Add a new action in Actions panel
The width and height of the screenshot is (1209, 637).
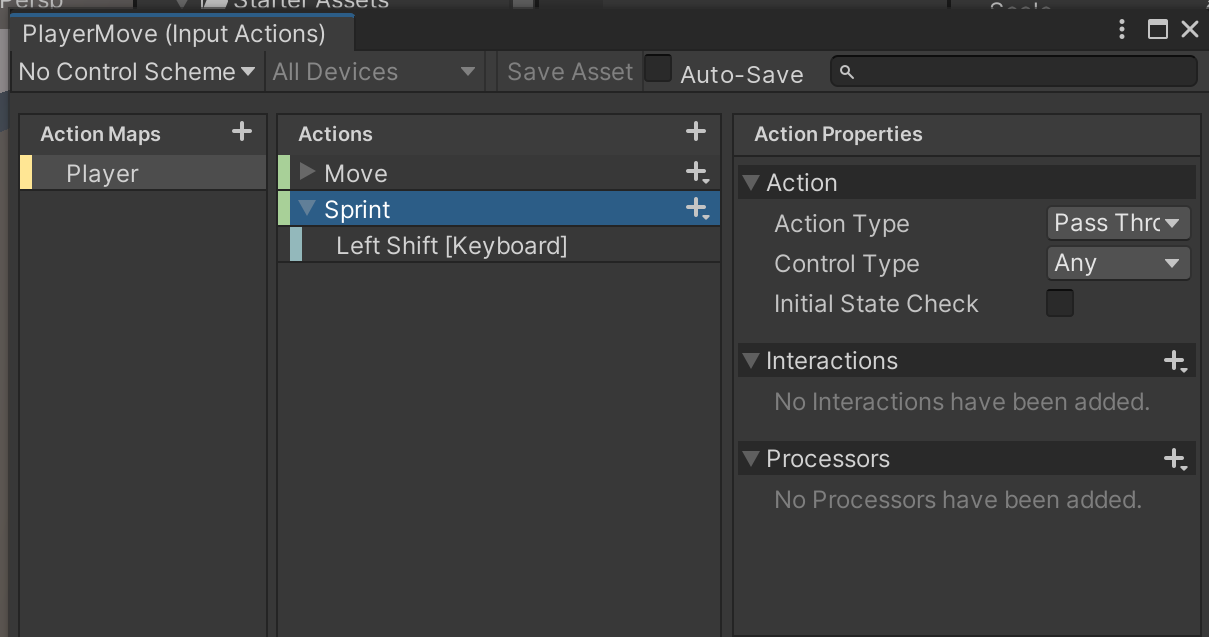coord(696,132)
